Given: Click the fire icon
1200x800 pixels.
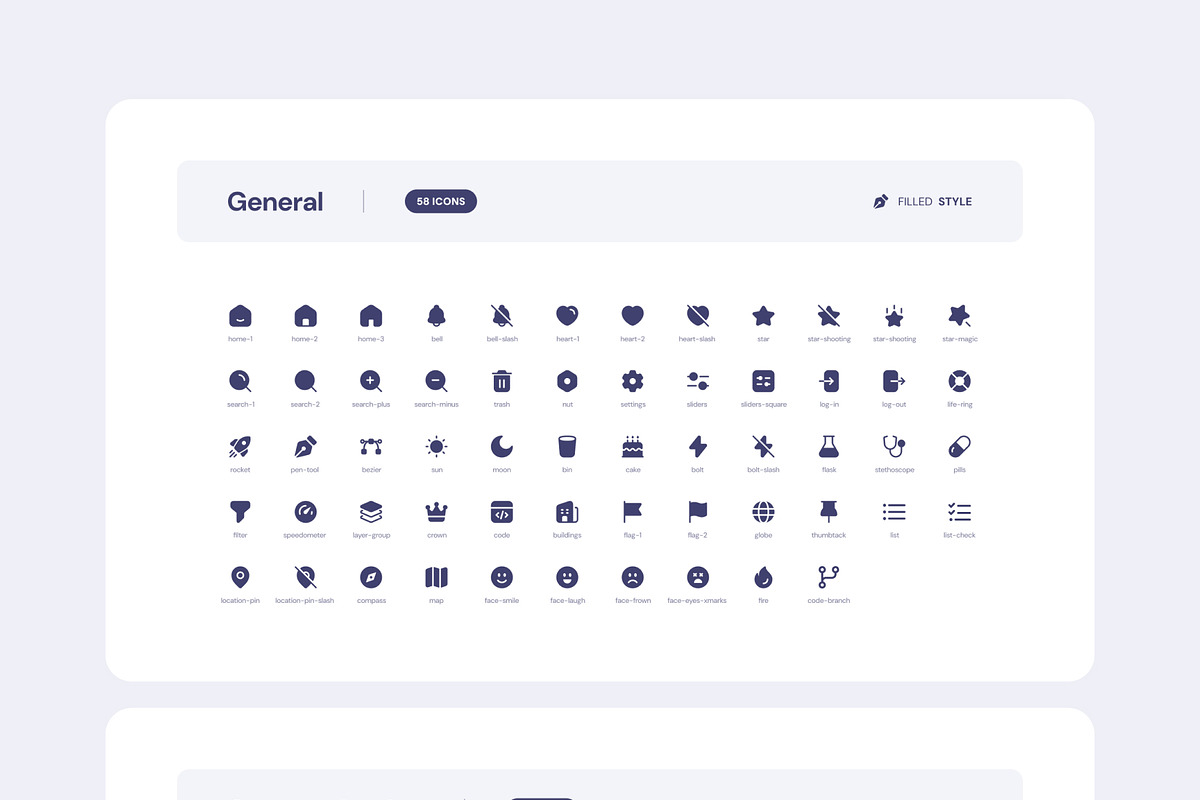Looking at the screenshot, I should (763, 577).
